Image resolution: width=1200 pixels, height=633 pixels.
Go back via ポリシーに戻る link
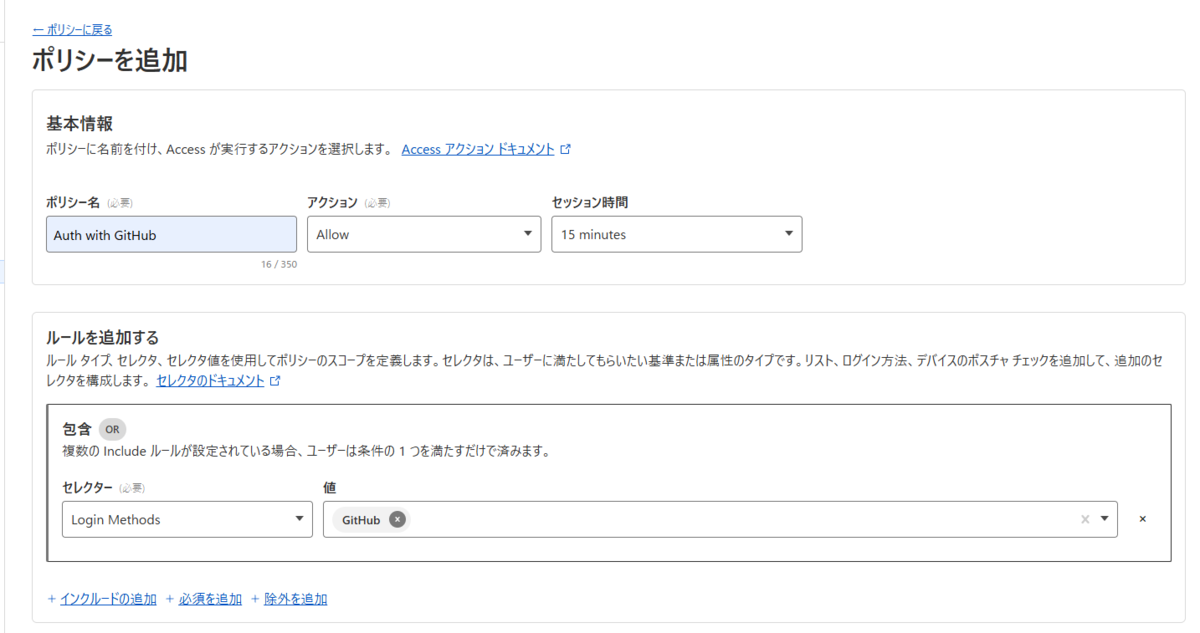pos(72,30)
